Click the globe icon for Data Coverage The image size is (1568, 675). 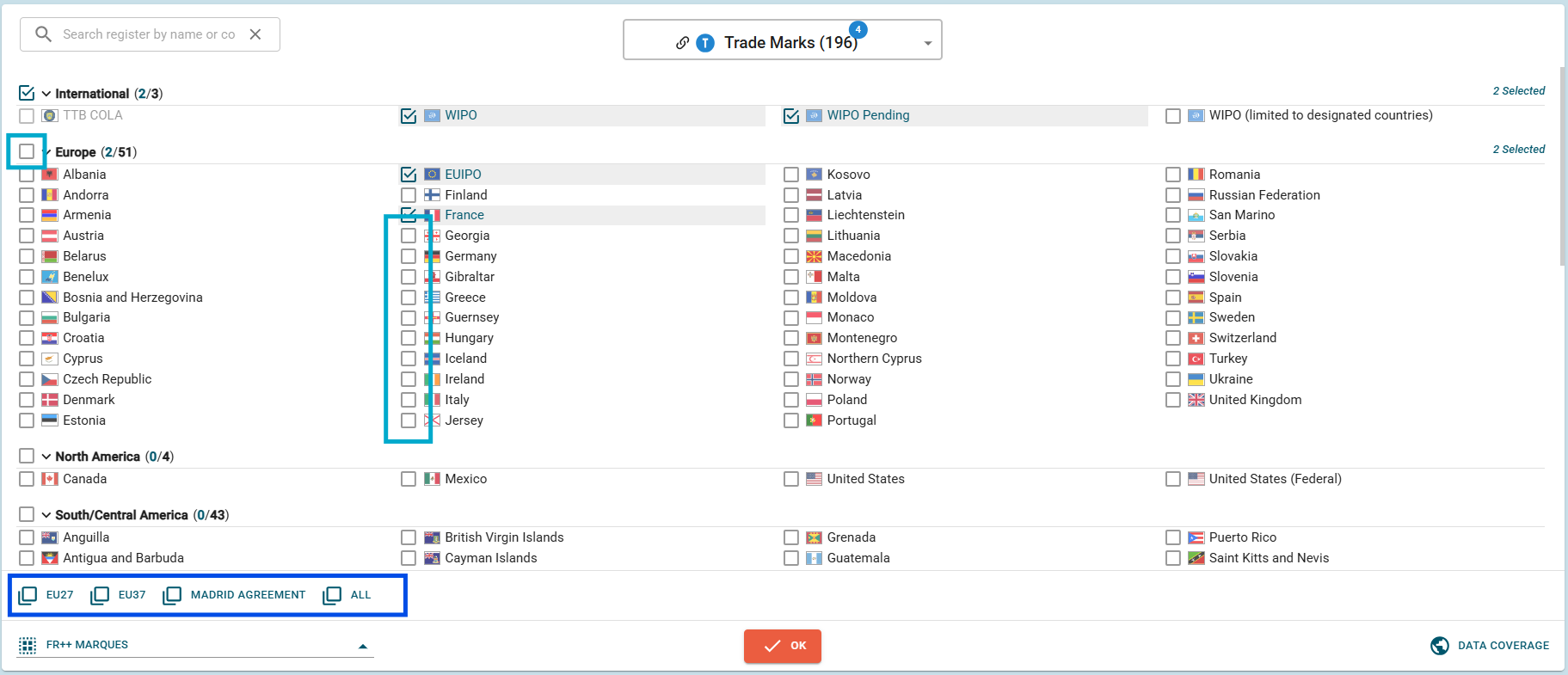click(1439, 646)
